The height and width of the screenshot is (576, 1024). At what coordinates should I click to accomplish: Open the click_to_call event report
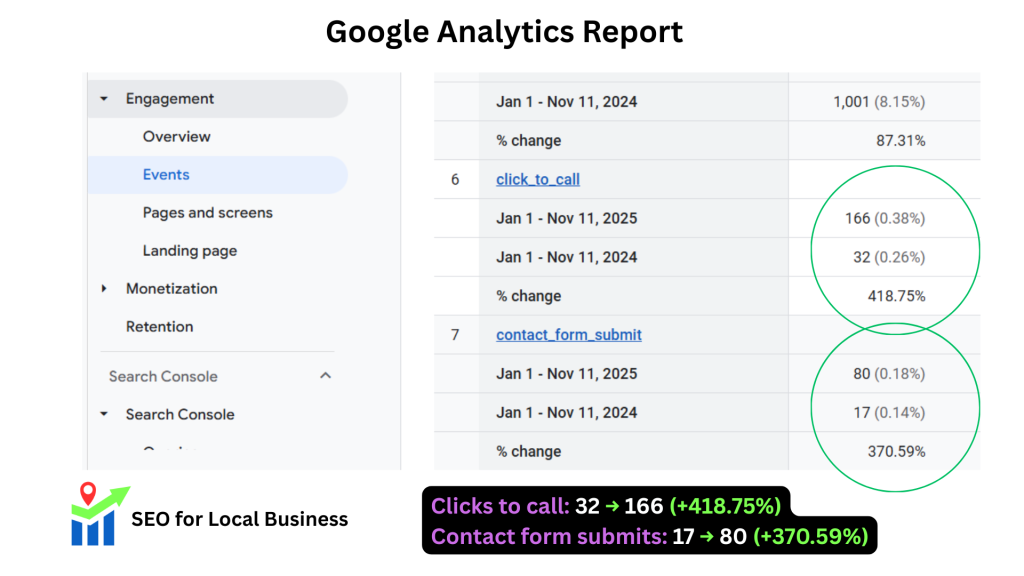pyautogui.click(x=537, y=179)
